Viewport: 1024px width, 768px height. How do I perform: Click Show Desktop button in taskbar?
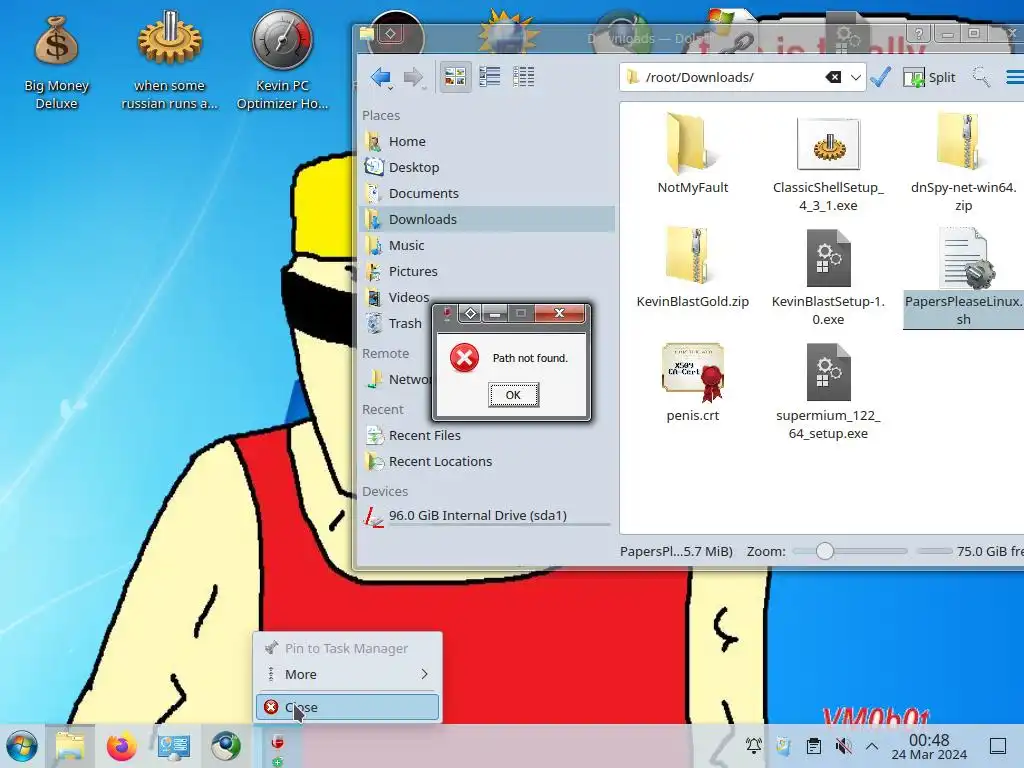(x=998, y=746)
